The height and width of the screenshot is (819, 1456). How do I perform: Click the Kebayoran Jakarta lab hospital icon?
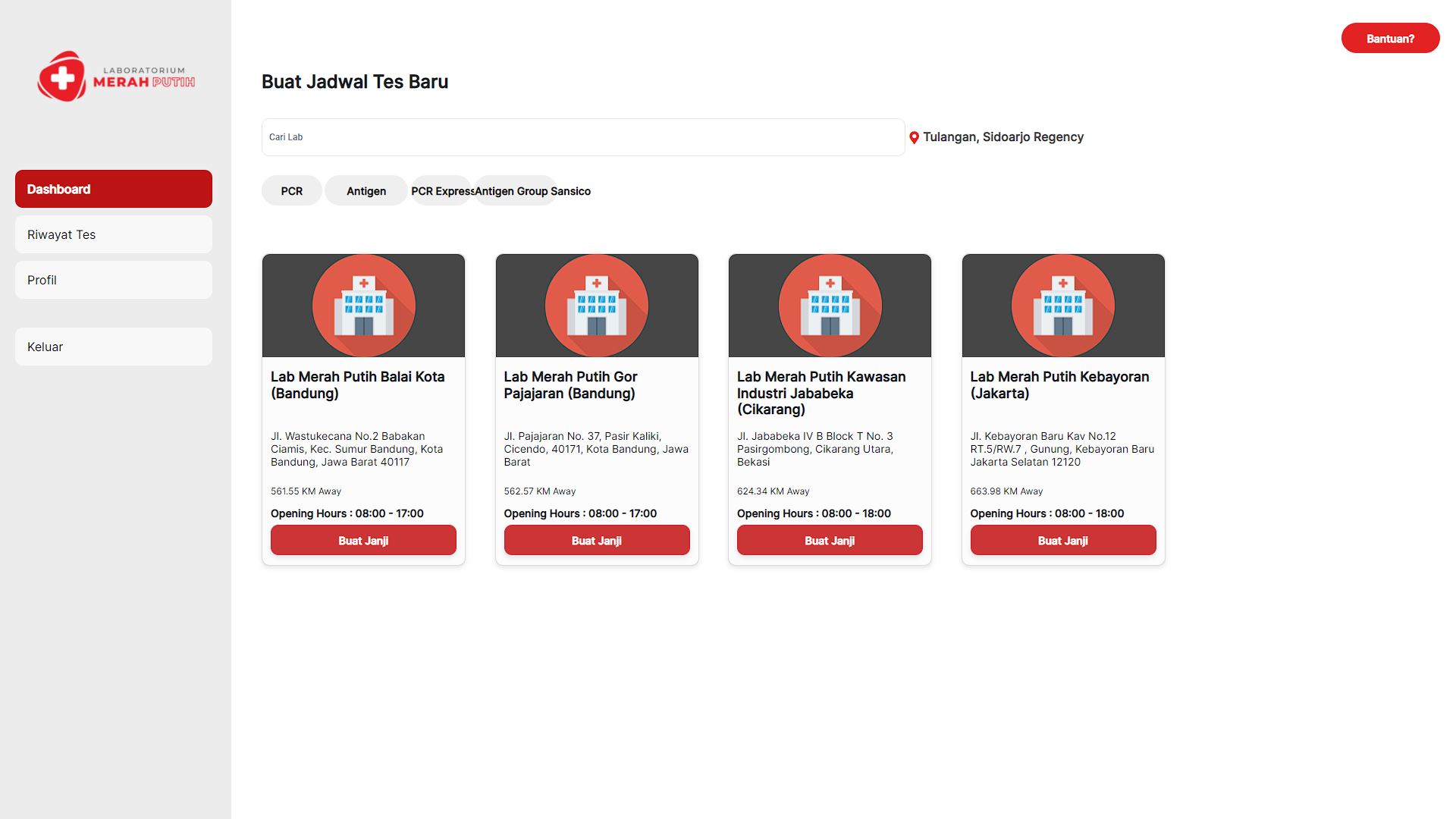pyautogui.click(x=1063, y=306)
